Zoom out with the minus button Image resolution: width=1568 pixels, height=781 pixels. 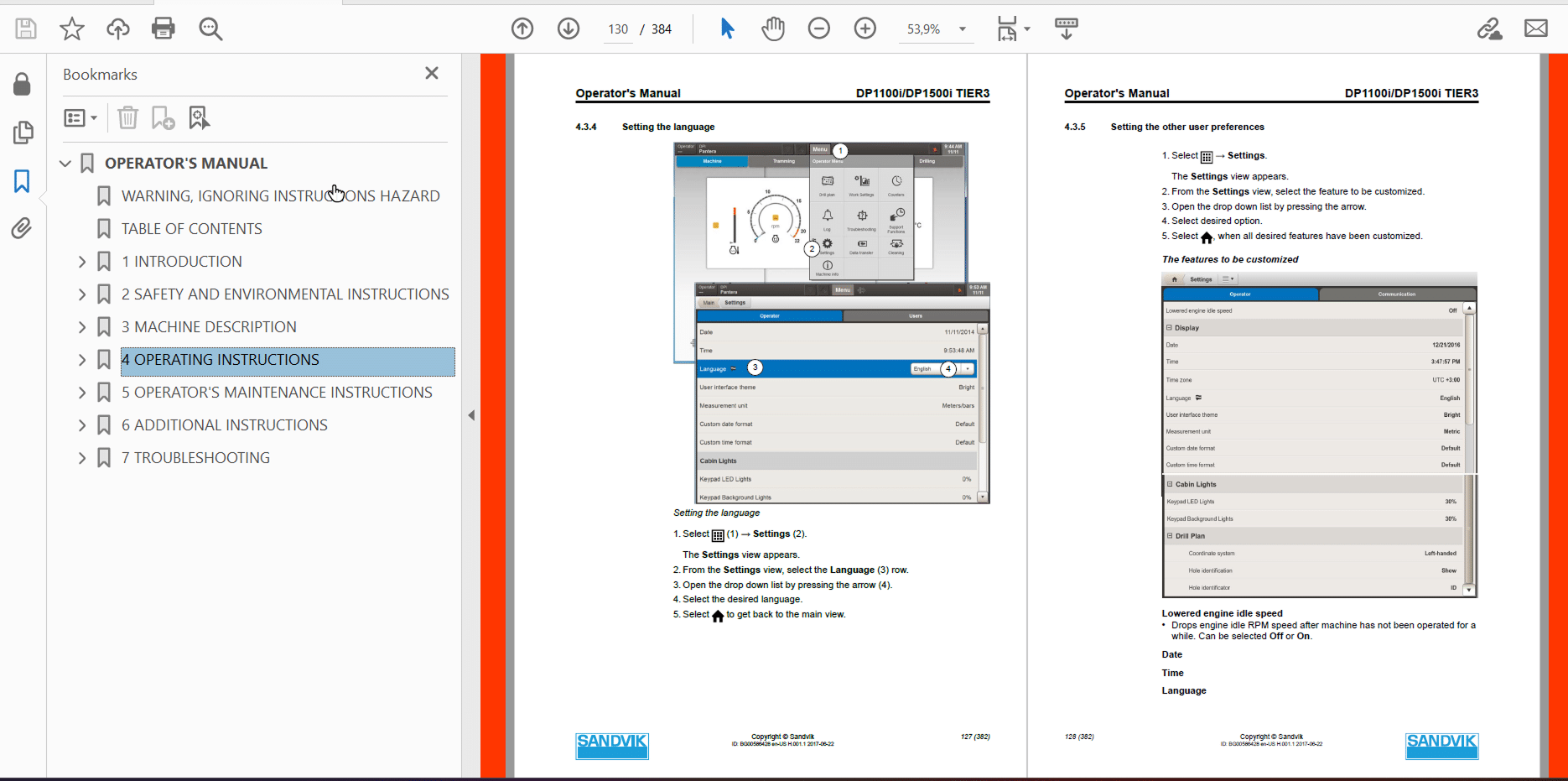819,29
